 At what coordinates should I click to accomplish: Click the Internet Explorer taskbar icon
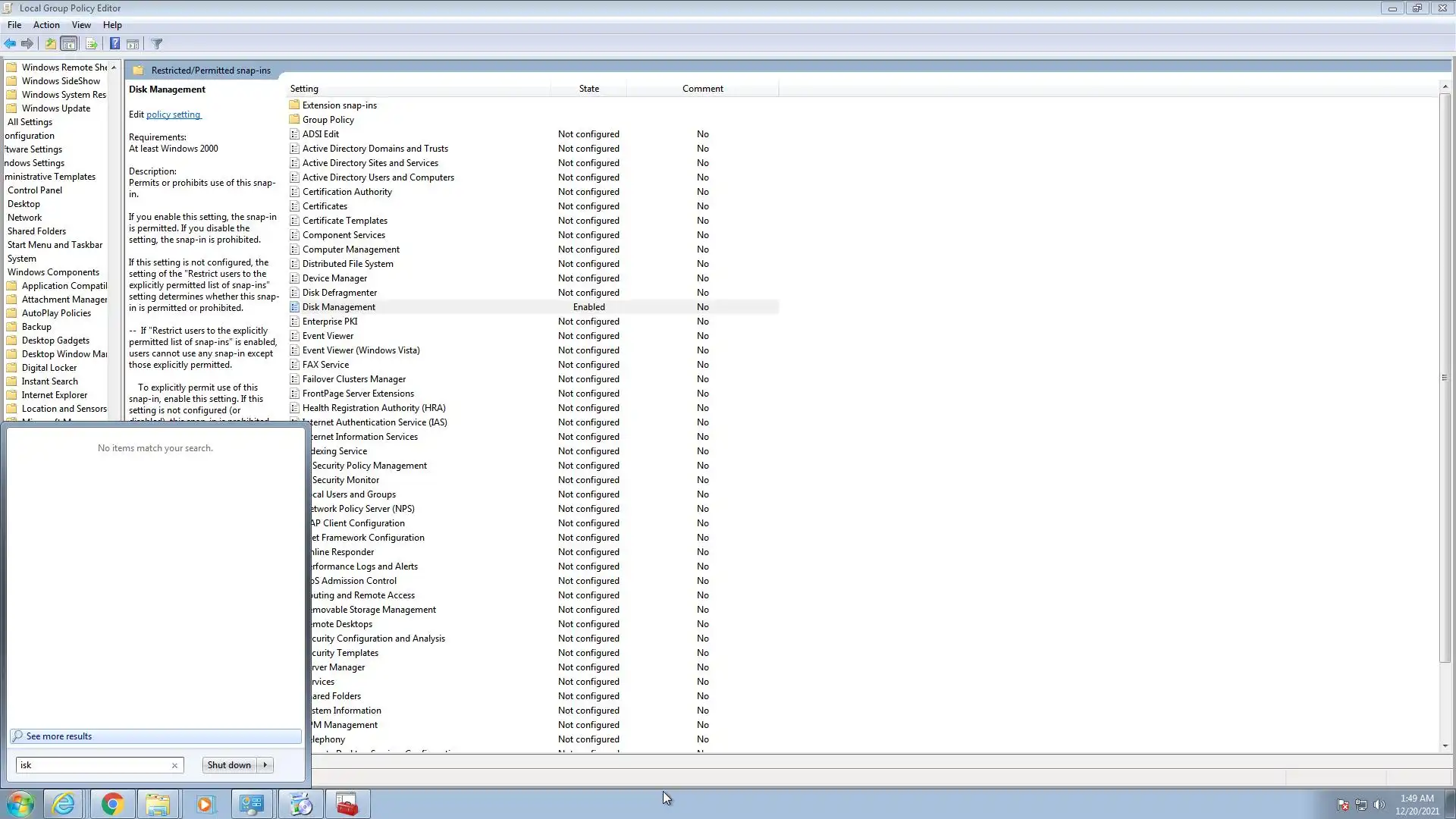click(x=64, y=804)
